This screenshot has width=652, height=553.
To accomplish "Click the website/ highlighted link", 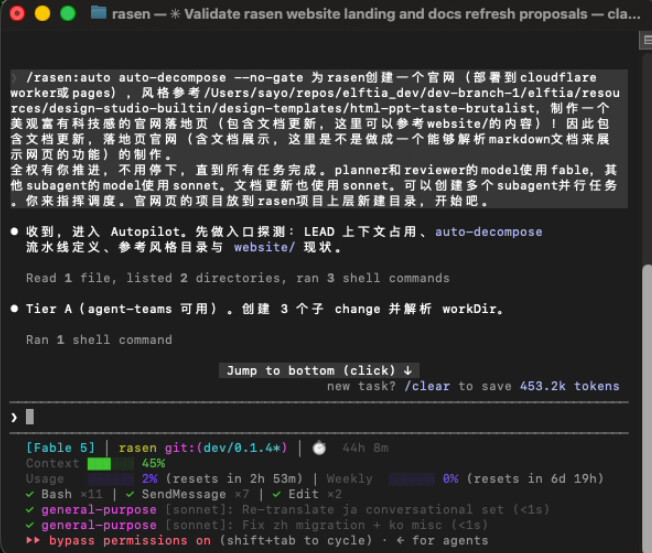I will pos(264,247).
